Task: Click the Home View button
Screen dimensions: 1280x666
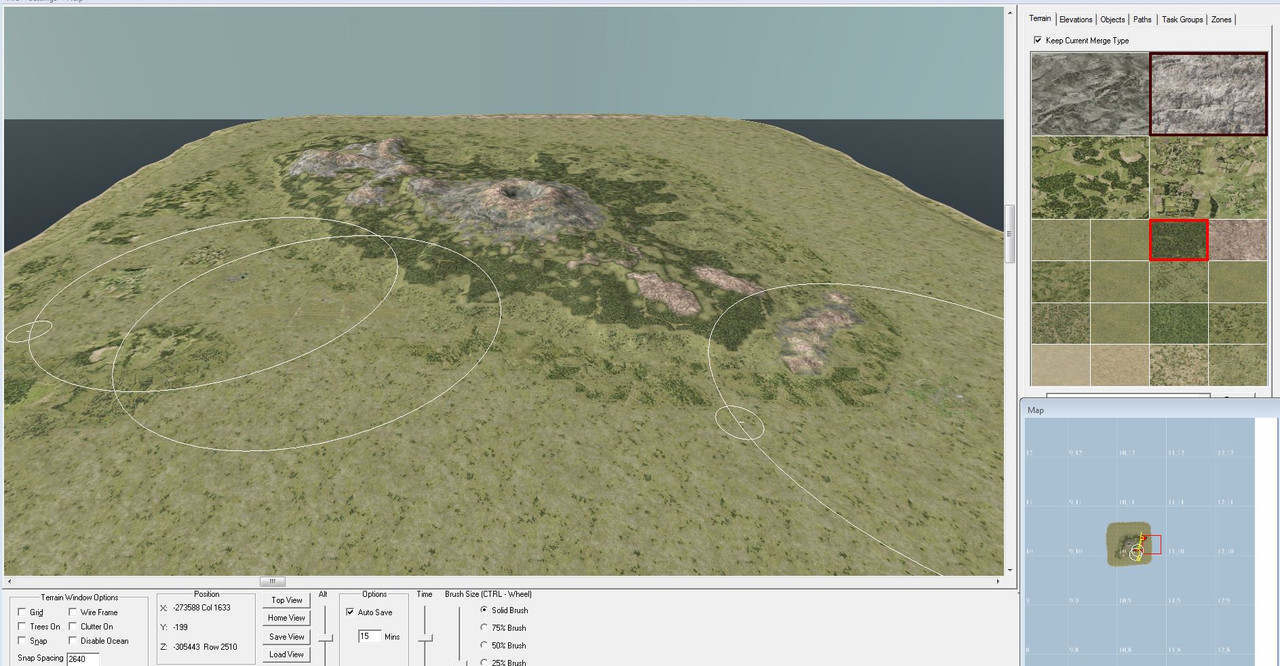Action: tap(287, 618)
